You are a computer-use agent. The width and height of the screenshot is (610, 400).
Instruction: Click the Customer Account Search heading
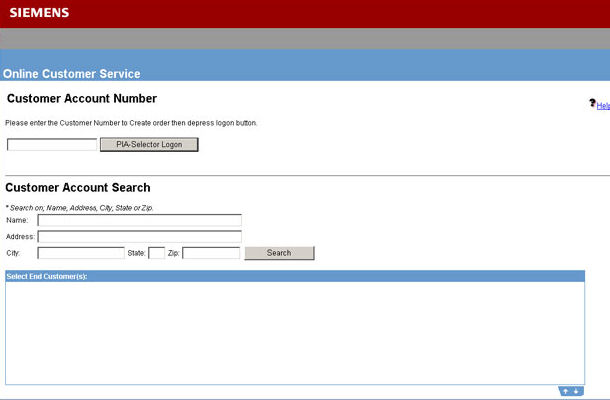click(x=78, y=188)
